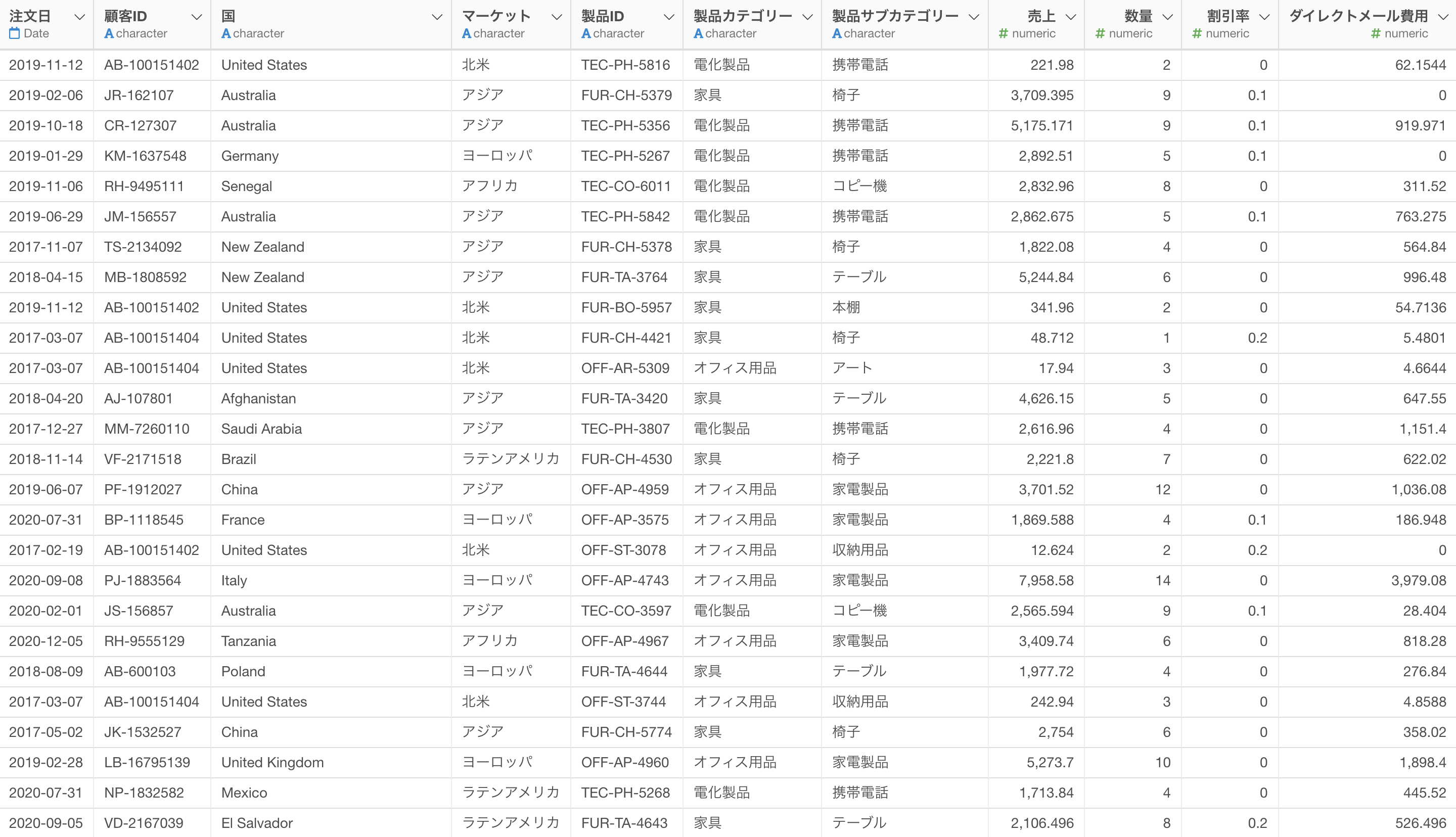Open the ダイレクトメール費用 column dropdown arrow

click(x=1442, y=17)
